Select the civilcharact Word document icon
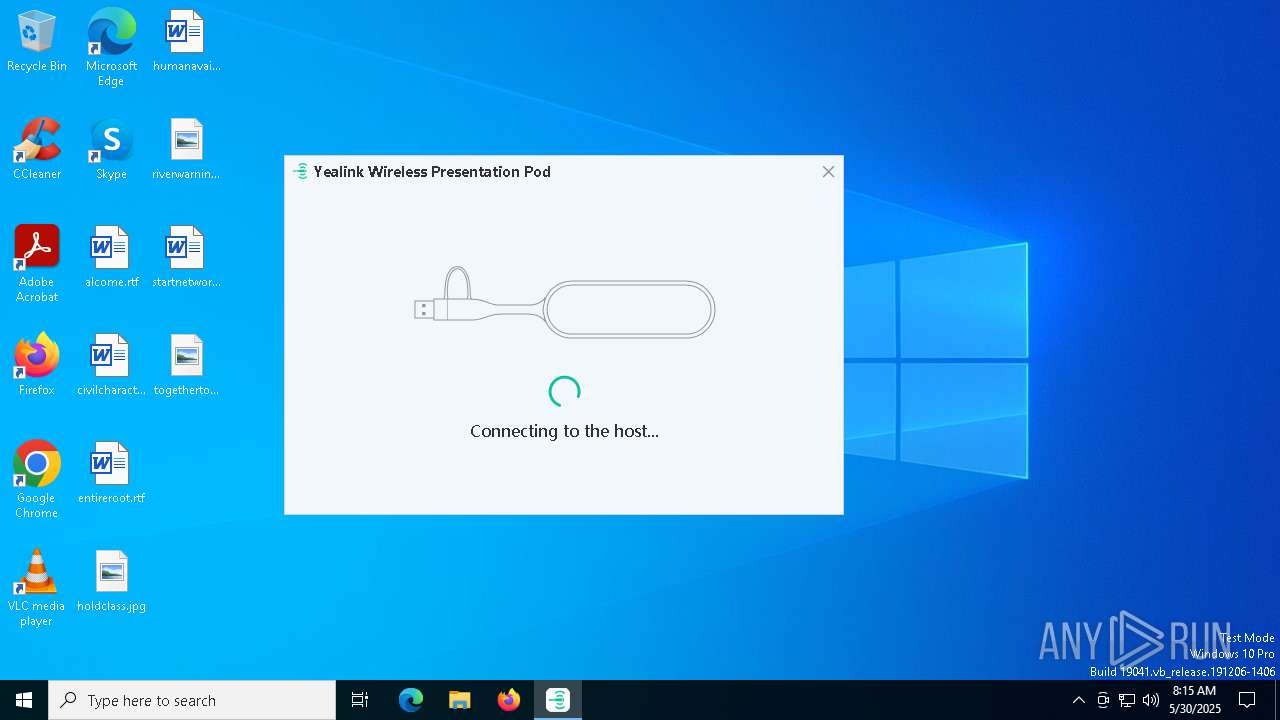Image resolution: width=1280 pixels, height=720 pixels. pyautogui.click(x=111, y=366)
